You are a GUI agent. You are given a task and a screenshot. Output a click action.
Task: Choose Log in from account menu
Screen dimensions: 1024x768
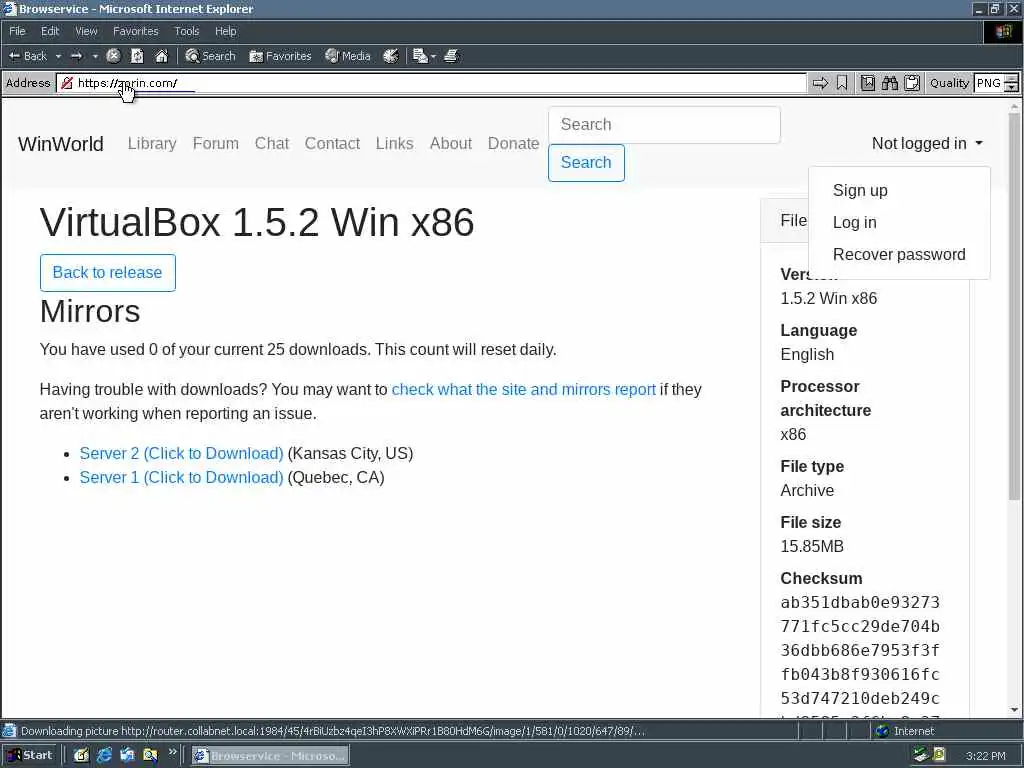tap(854, 223)
